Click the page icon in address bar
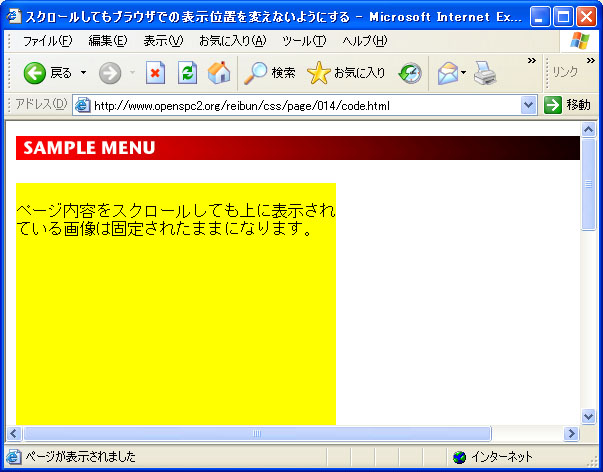 click(82, 105)
